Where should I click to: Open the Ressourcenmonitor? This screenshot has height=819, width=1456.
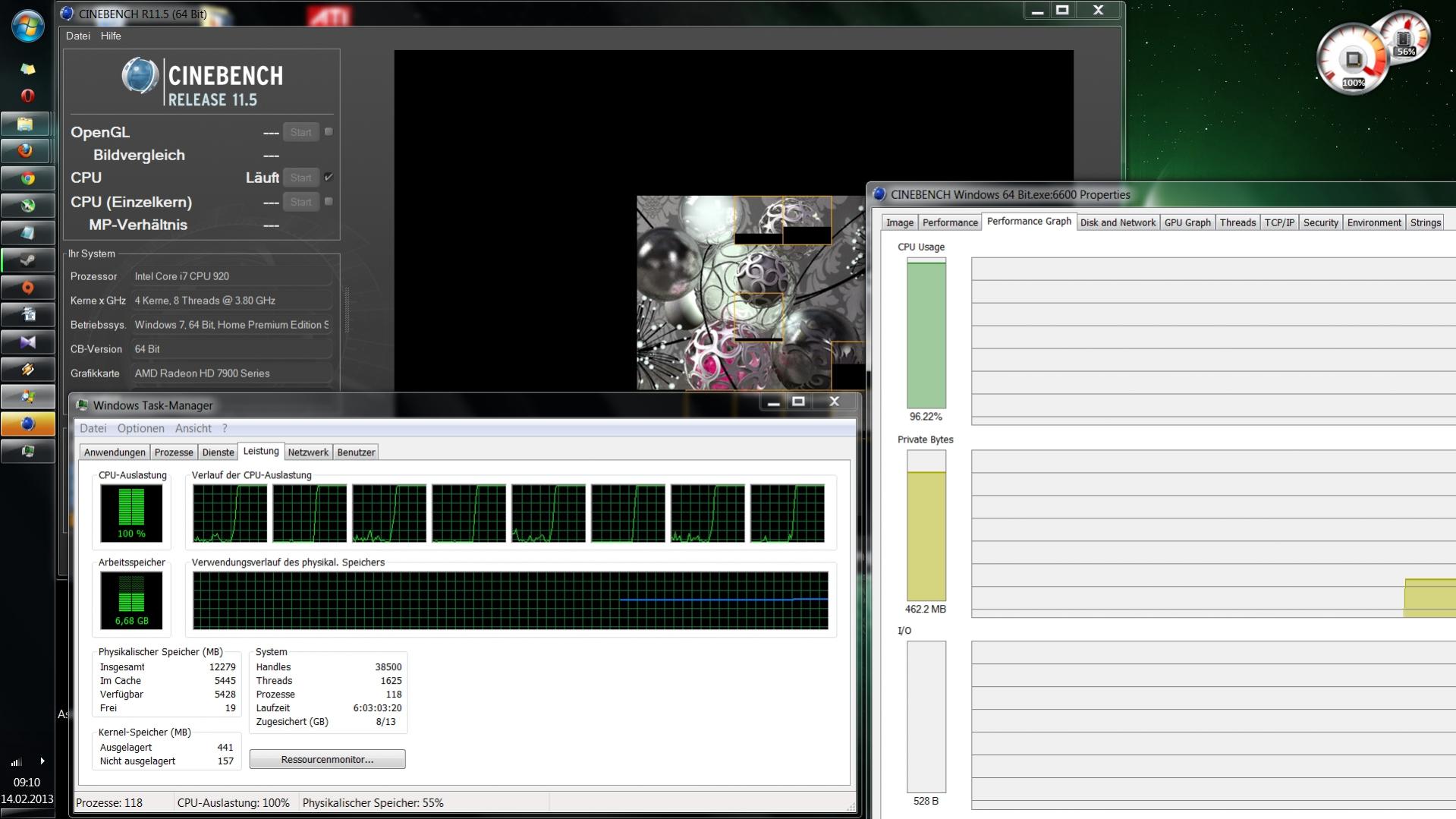click(327, 759)
